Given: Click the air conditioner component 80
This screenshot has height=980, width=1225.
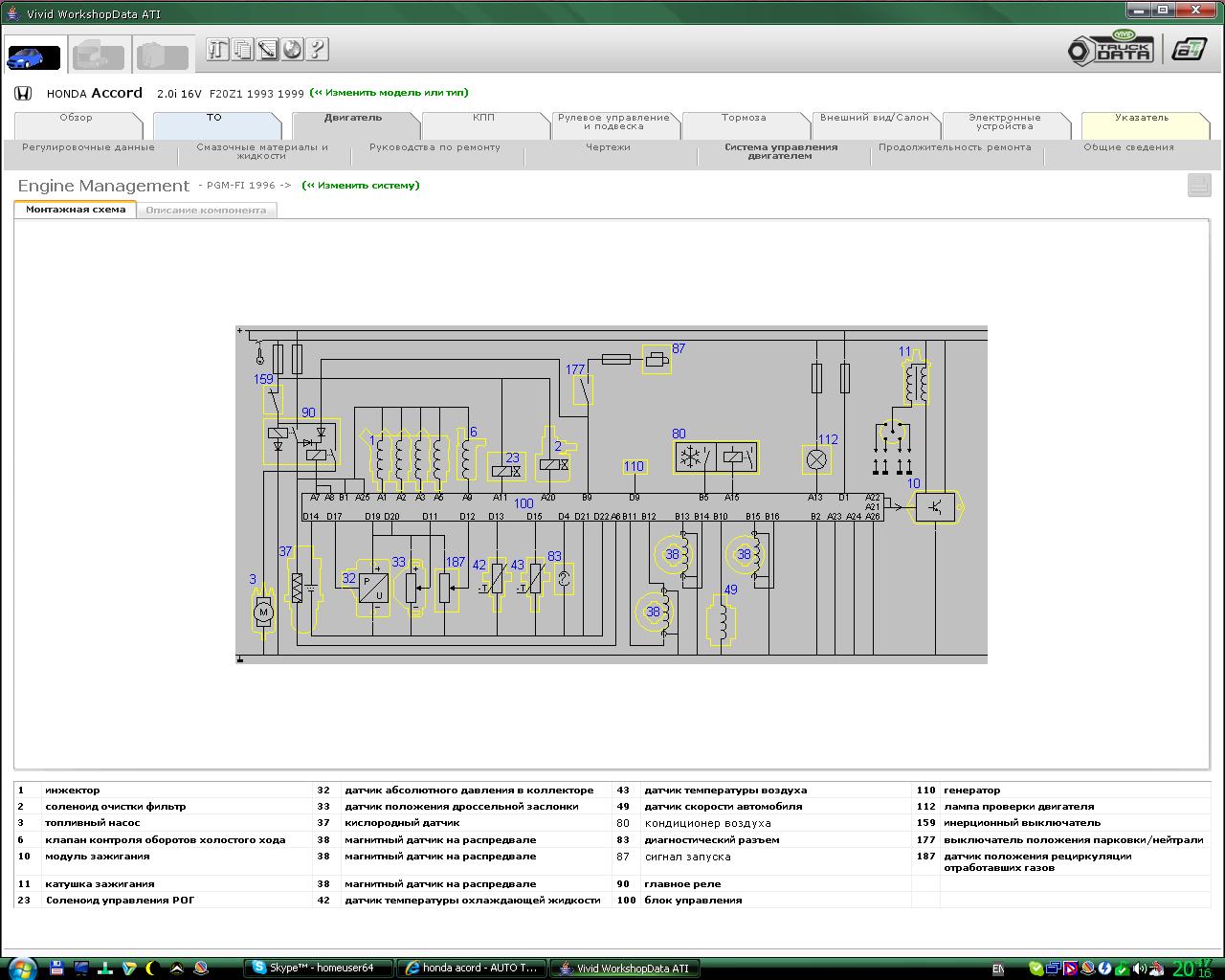Looking at the screenshot, I should 717,457.
